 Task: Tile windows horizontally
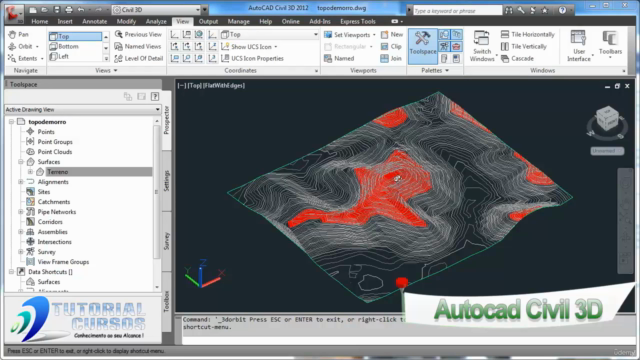(528, 35)
